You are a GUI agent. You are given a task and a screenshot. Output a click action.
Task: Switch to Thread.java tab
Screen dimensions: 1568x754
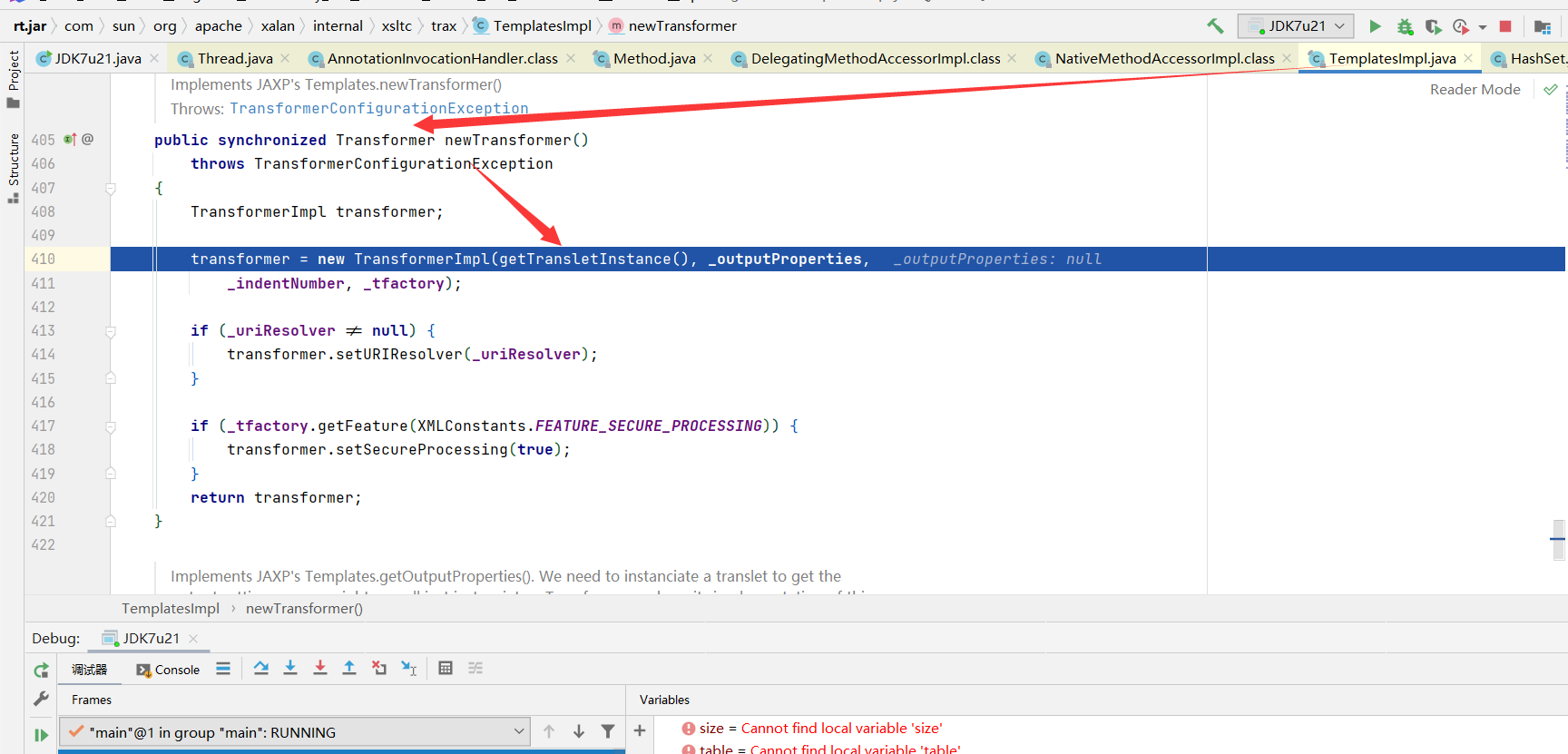(235, 58)
